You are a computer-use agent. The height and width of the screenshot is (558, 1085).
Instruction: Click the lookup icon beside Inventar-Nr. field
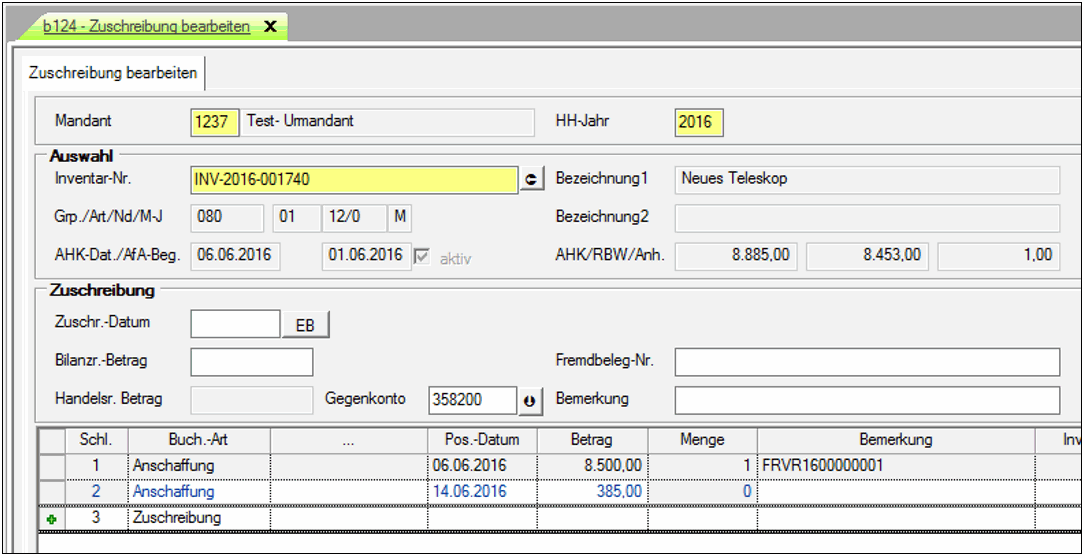531,179
